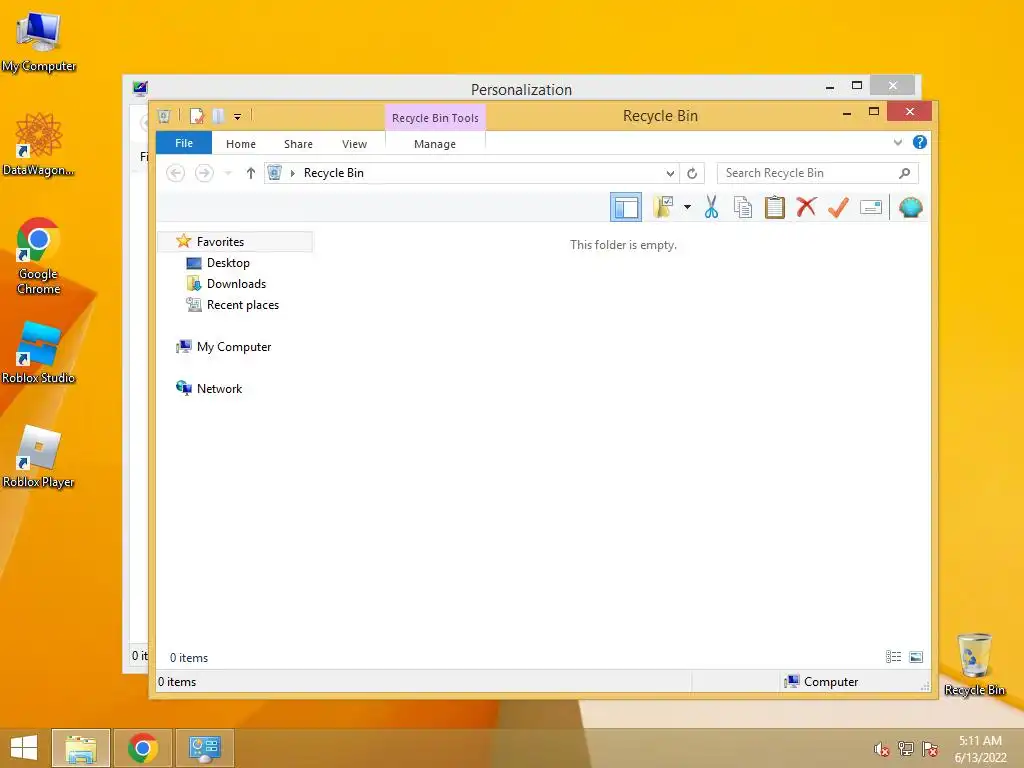
Task: Open the folder options toolbar icon
Action: 663,208
